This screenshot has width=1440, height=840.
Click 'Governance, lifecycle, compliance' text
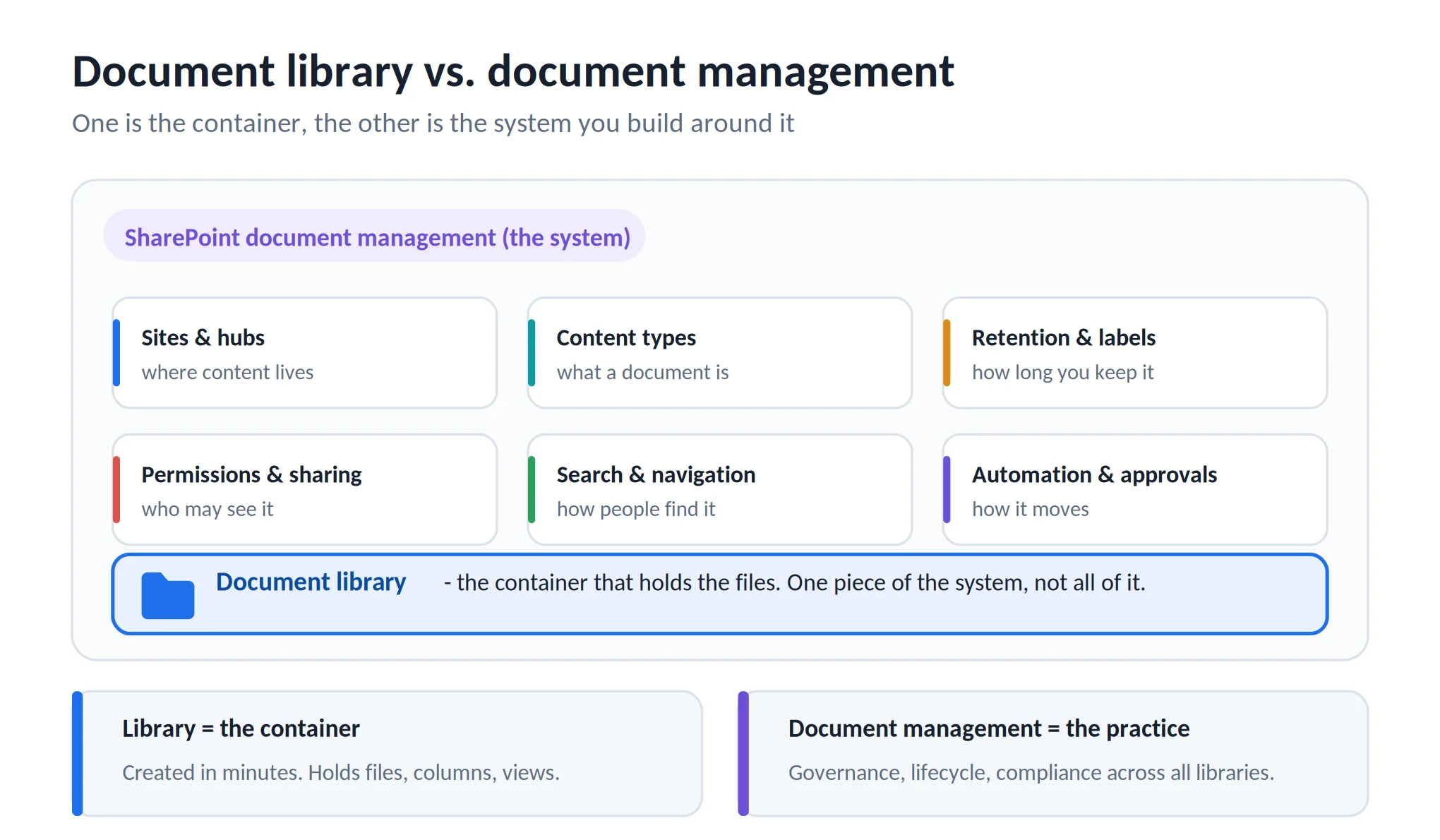coord(1031,773)
